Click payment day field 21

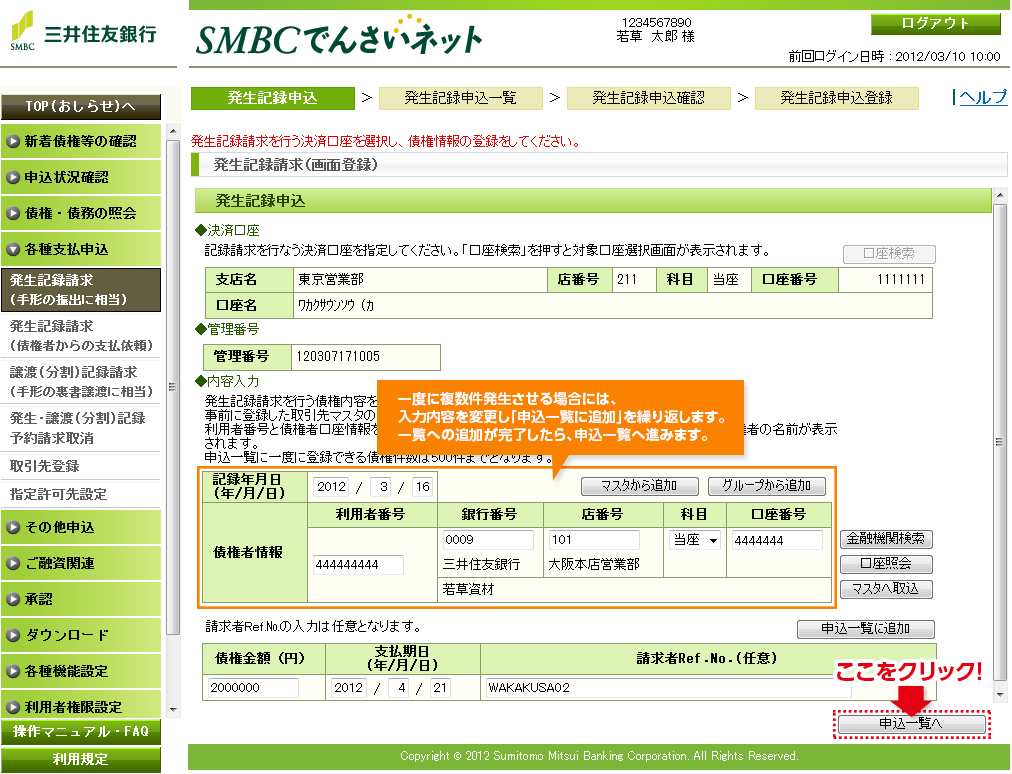click(x=440, y=688)
